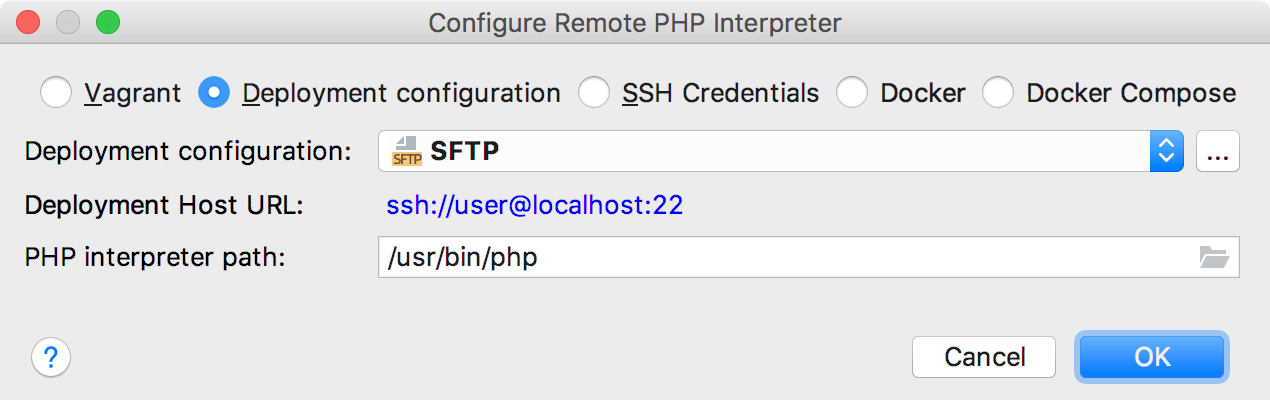Screen dimensions: 1270x400
Task: Select the Docker Compose radio option
Action: pyautogui.click(x=998, y=94)
